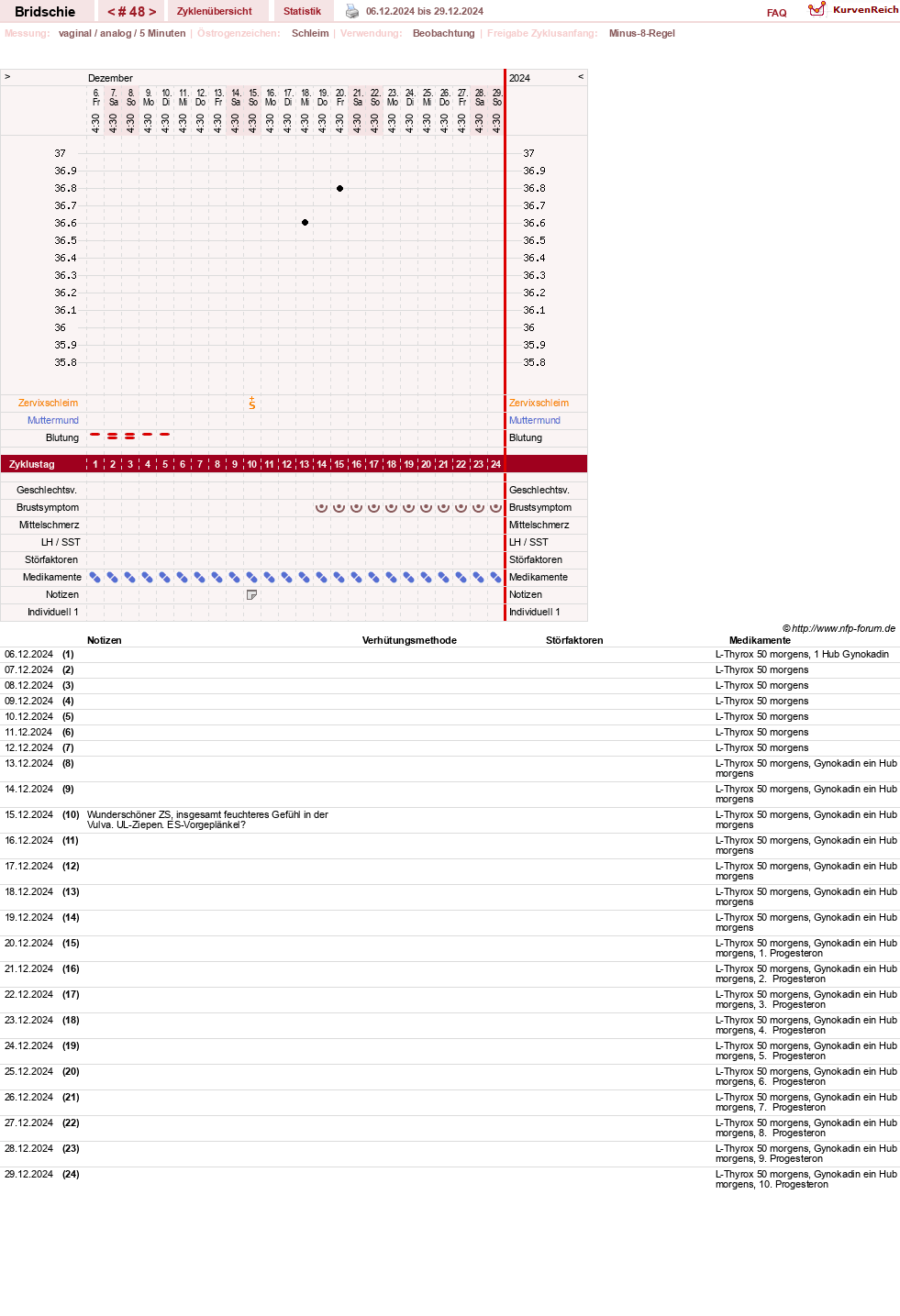Image resolution: width=900 pixels, height=1316 pixels.
Task: Click bleeding mark on cycle day 1
Action: pyautogui.click(x=95, y=435)
